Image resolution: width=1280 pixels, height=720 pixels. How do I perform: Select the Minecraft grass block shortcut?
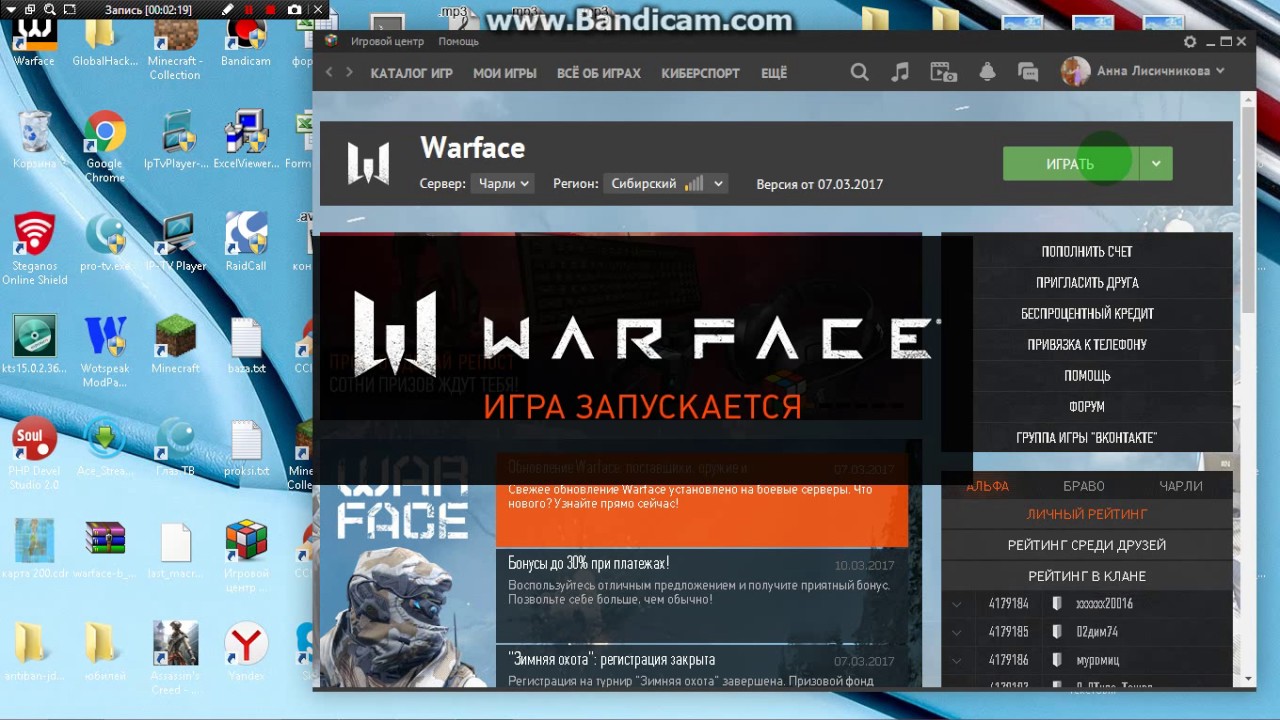click(x=176, y=345)
